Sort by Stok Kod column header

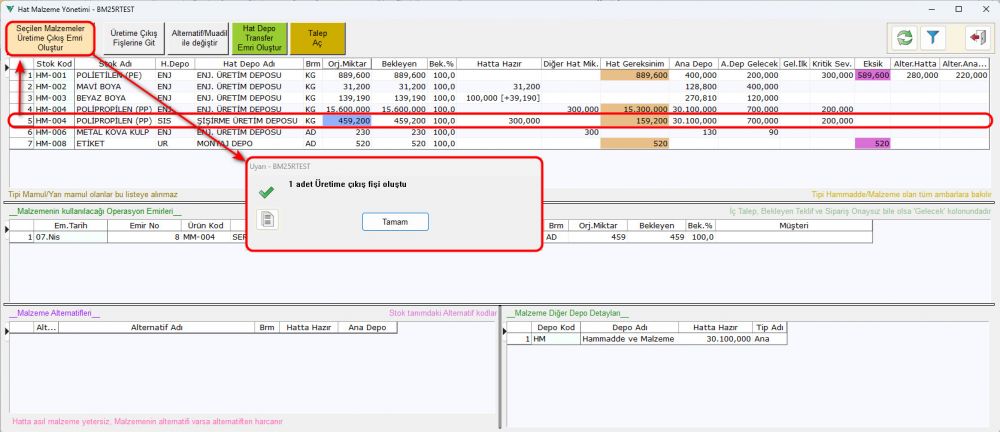[54, 64]
